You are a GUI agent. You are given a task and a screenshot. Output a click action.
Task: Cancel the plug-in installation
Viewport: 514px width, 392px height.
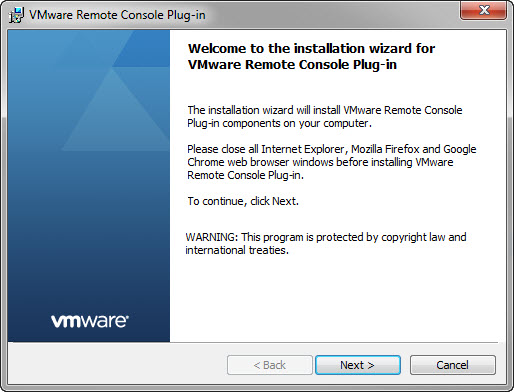[x=452, y=365]
